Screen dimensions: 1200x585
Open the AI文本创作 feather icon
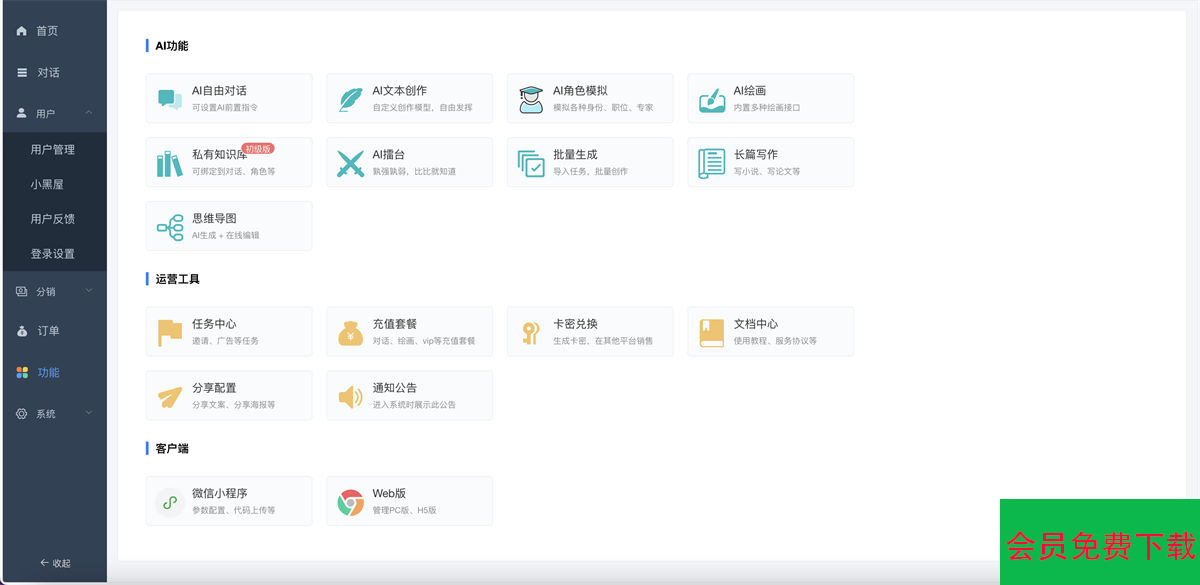350,98
